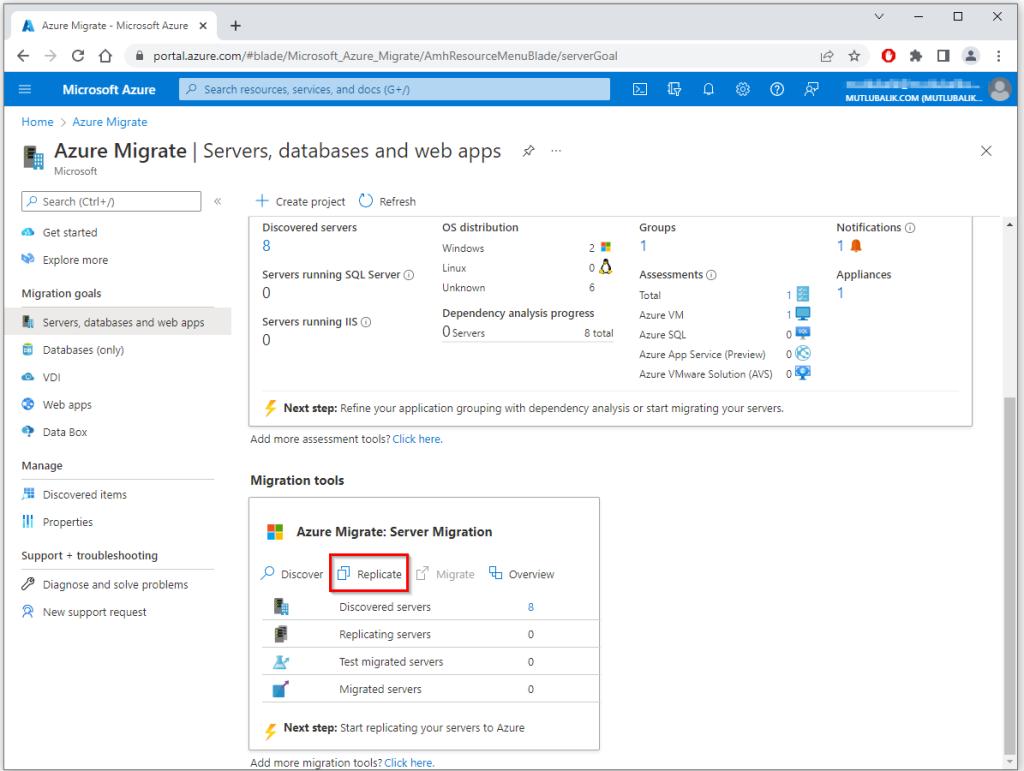Screen dimensions: 1024x771
Task: Select Databases (only) migration goal
Action: (x=83, y=350)
